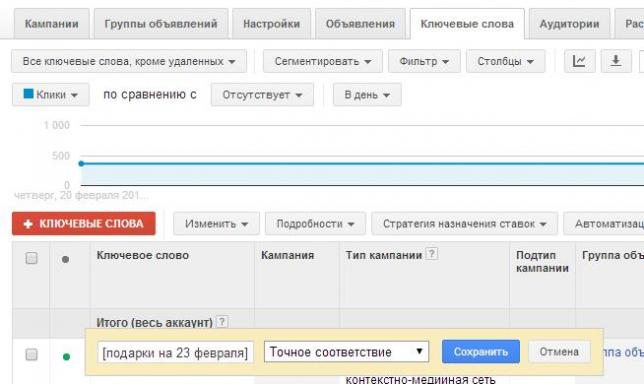Switch to the Кампании tab
This screenshot has height=384, width=644.
52,24
